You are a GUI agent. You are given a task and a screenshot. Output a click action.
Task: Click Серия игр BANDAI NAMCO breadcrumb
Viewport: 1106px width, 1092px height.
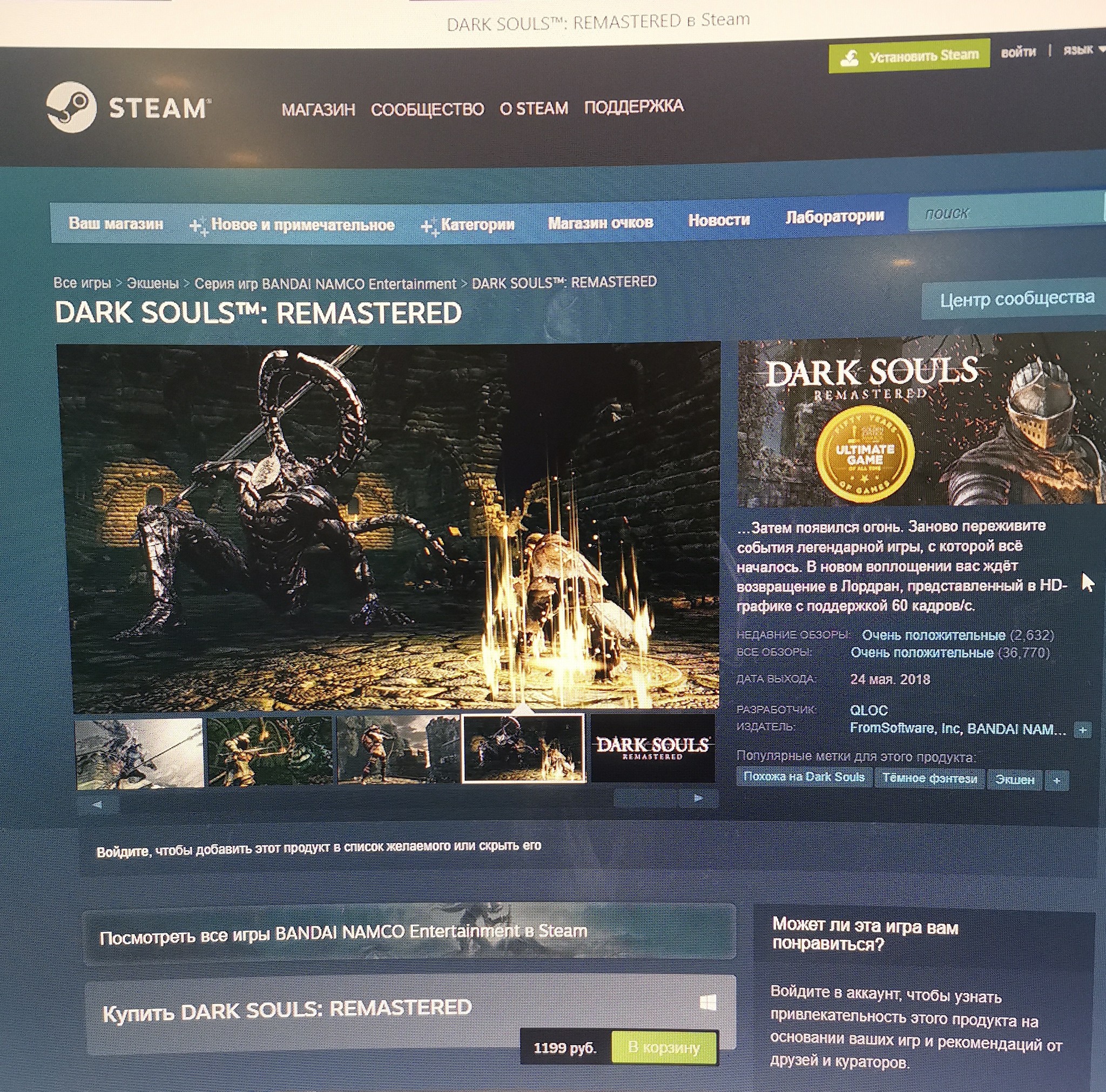click(x=325, y=284)
